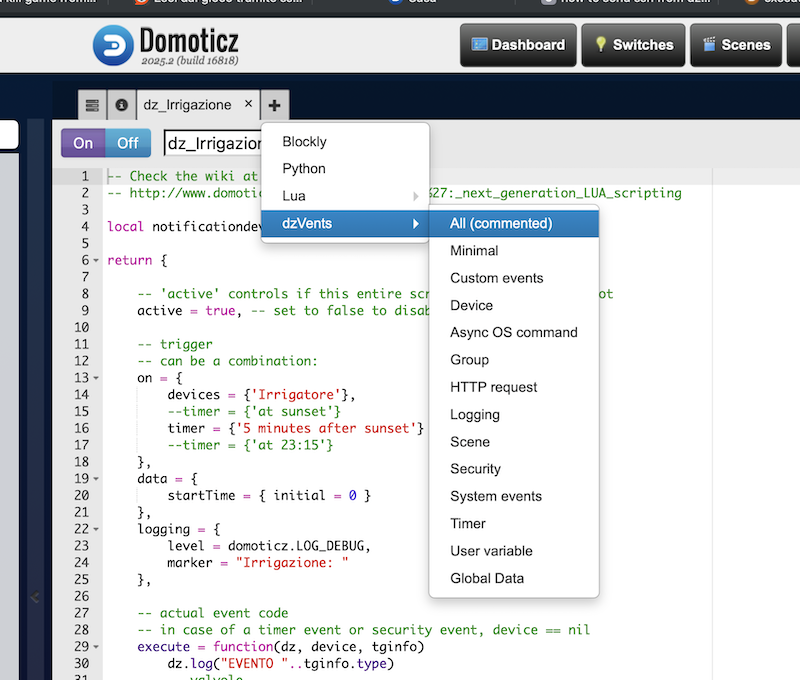
Task: Select the Switches lightbulb icon
Action: click(x=600, y=45)
